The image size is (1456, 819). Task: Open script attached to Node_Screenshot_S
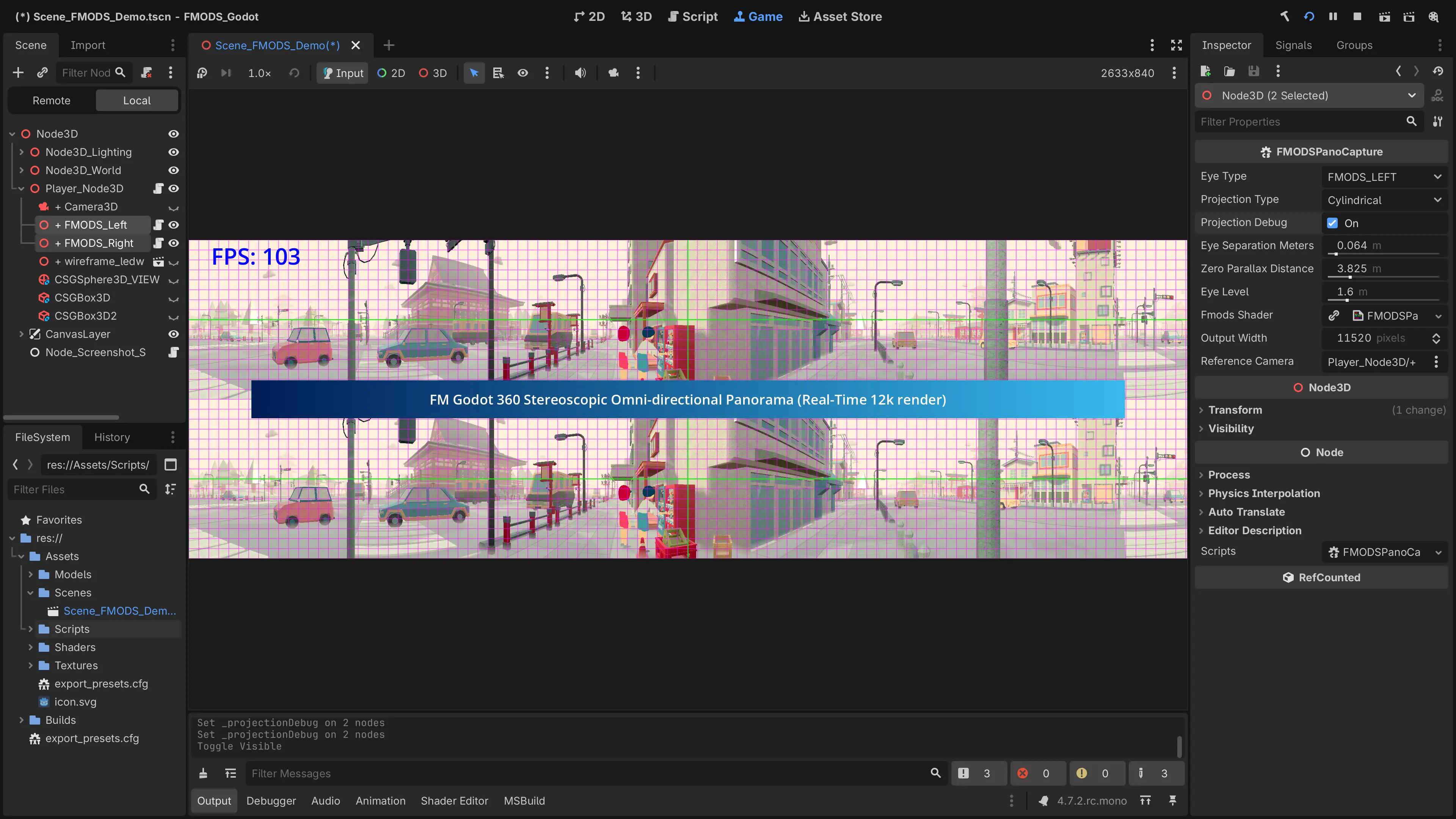pos(174,352)
